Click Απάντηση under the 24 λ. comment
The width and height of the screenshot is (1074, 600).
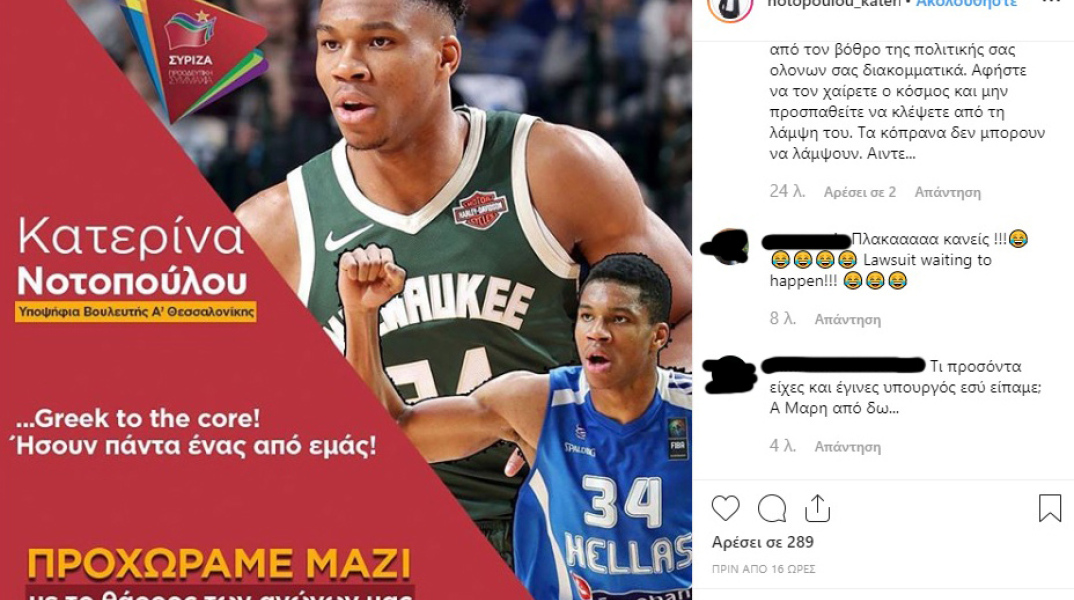[947, 192]
